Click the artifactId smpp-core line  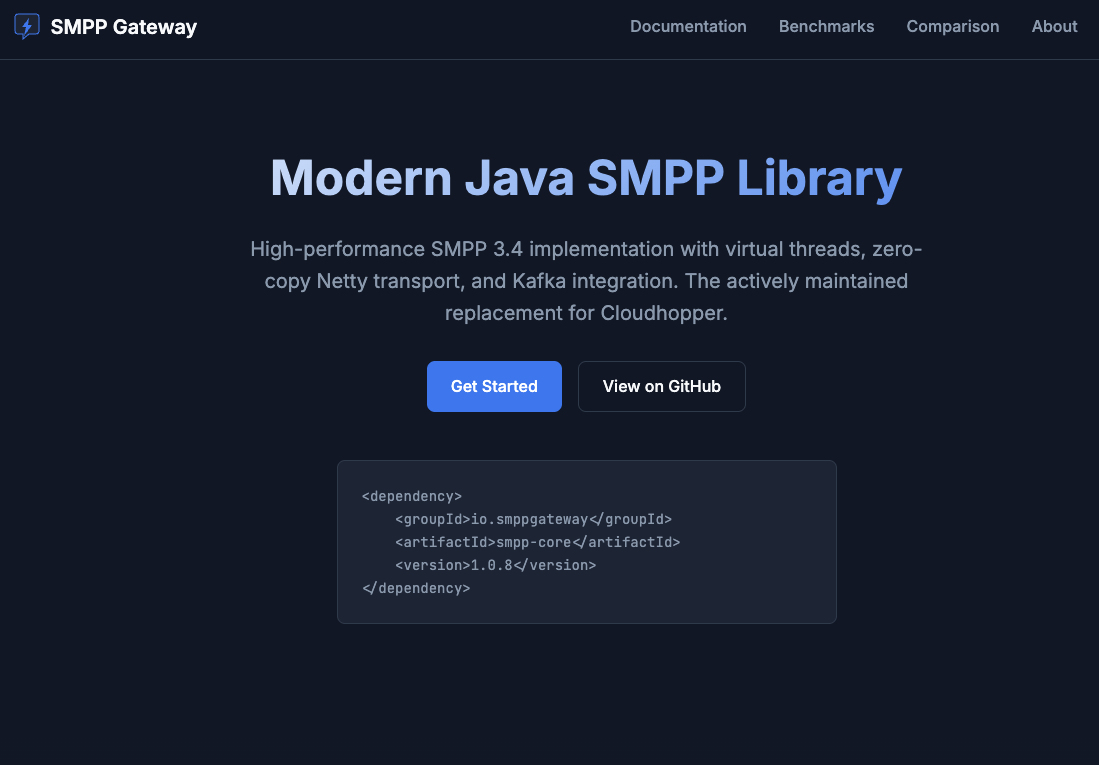tap(540, 542)
